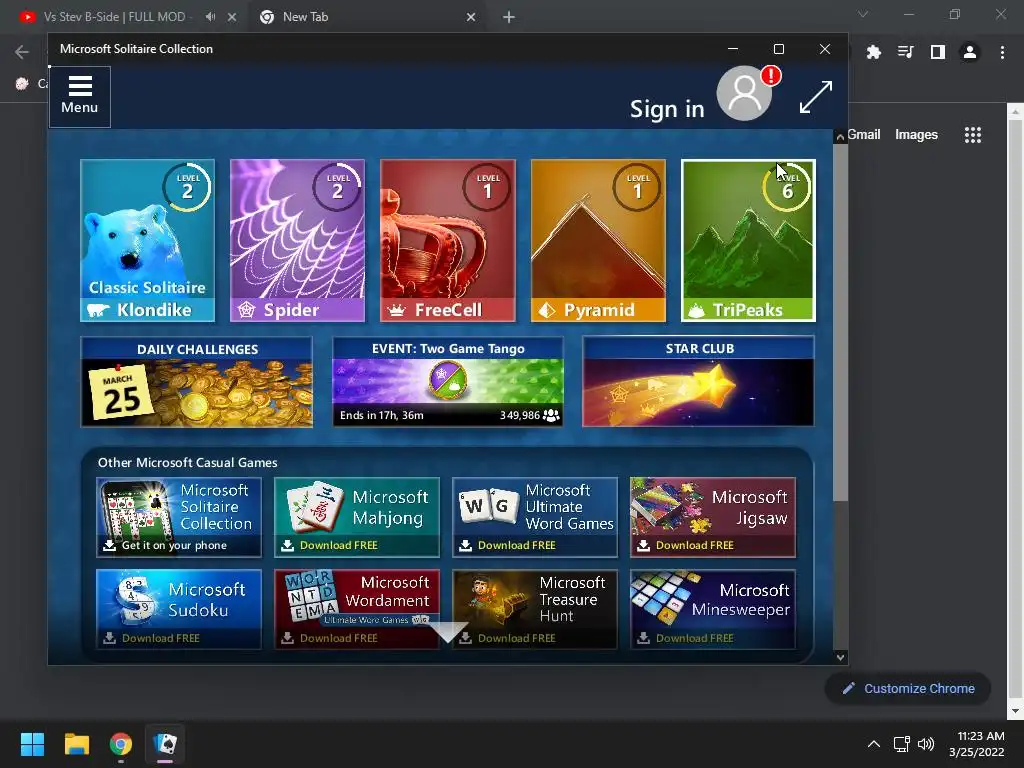Image resolution: width=1024 pixels, height=768 pixels.
Task: Open Chrome media controls icon
Action: (905, 52)
